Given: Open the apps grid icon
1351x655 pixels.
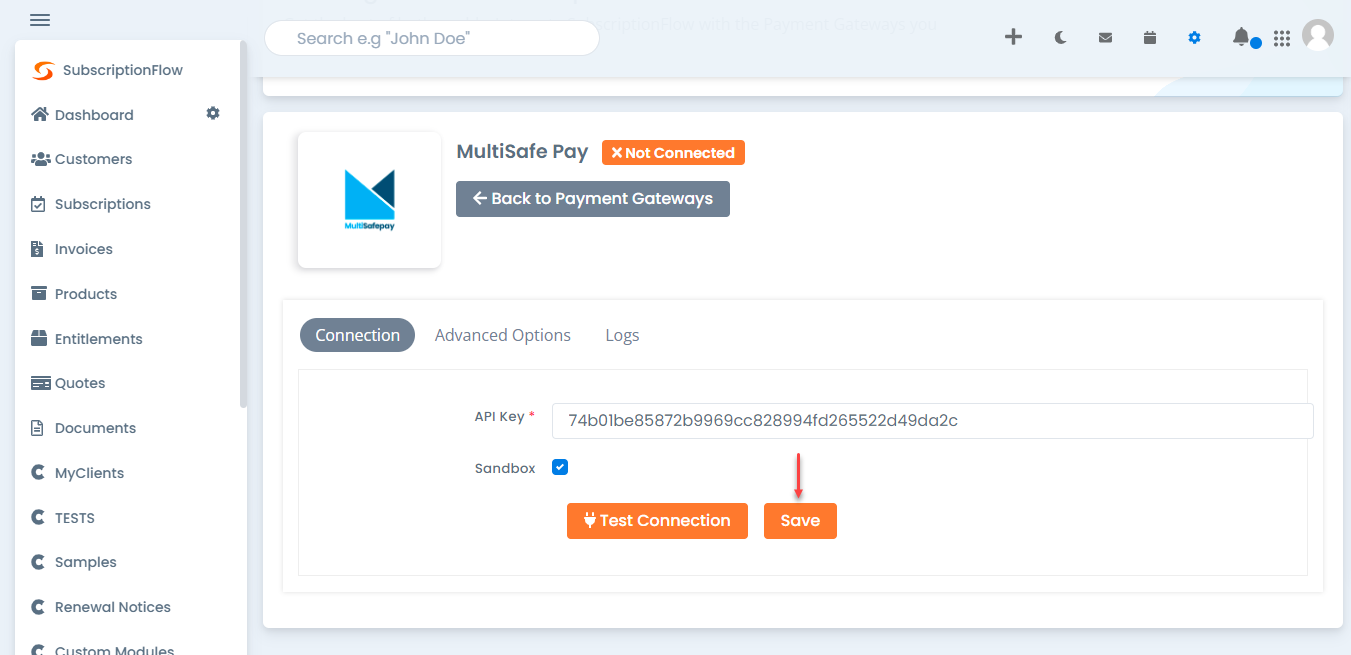Looking at the screenshot, I should click(1282, 38).
